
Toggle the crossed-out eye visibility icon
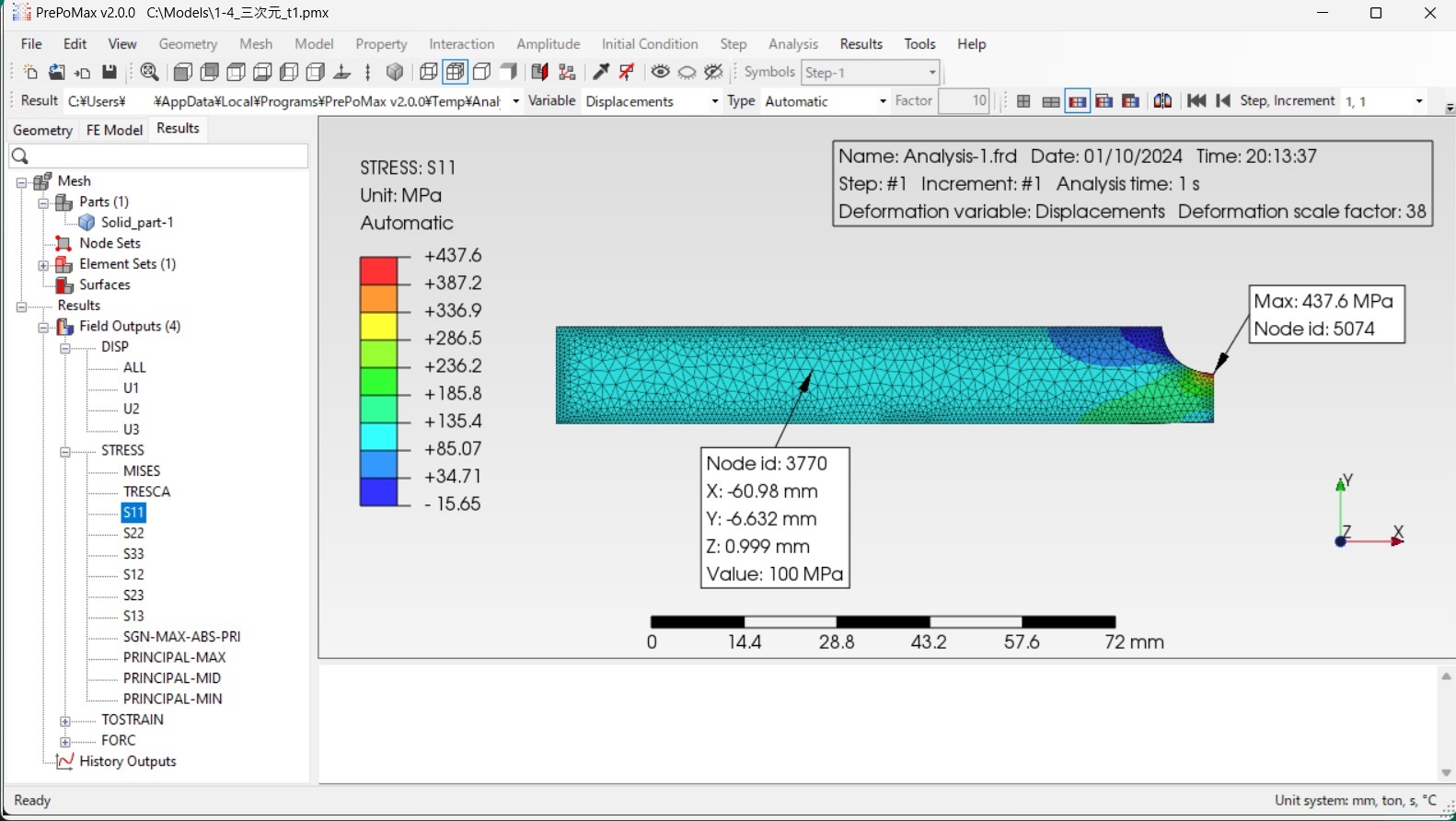tap(713, 73)
